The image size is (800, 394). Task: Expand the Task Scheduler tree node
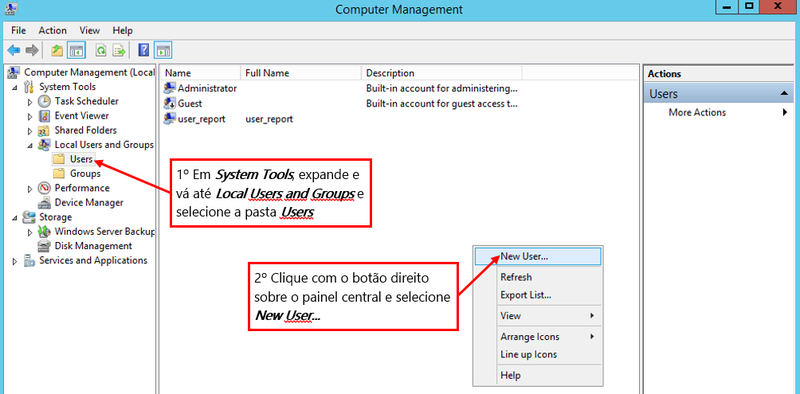(x=31, y=102)
